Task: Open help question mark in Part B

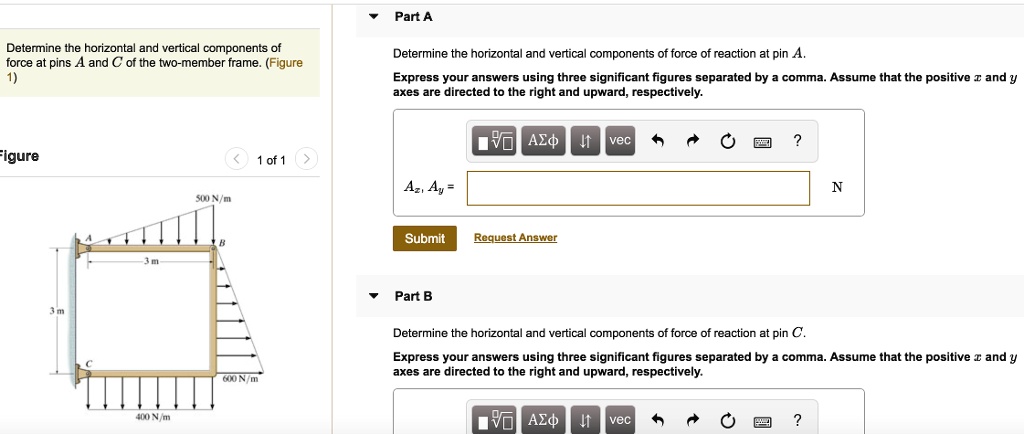Action: click(796, 420)
